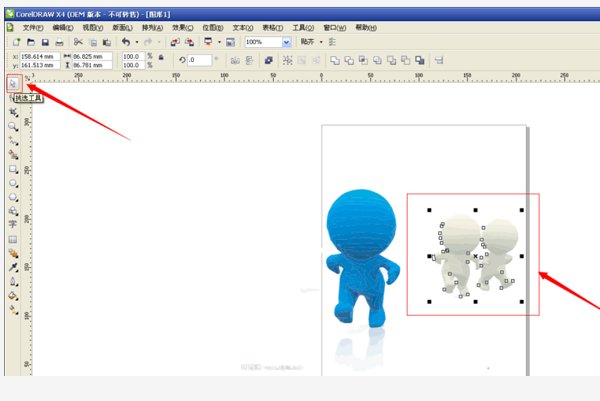Screen dimensions: 600x401
Task: Click the Weld shapes icon
Action: 335,60
